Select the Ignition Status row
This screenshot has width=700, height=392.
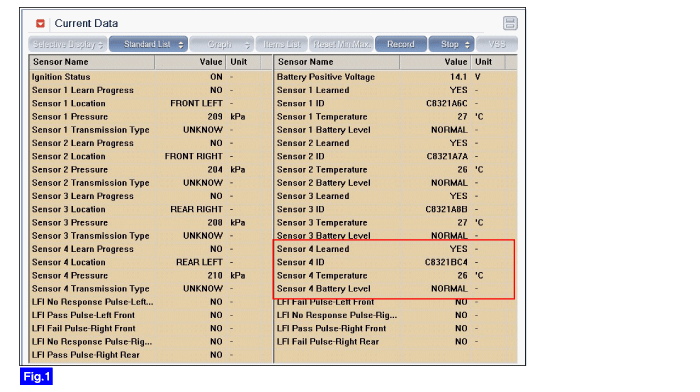coord(151,77)
